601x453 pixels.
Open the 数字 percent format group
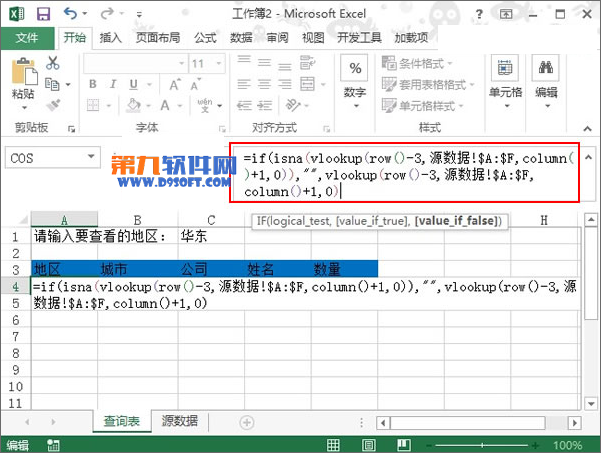click(355, 81)
